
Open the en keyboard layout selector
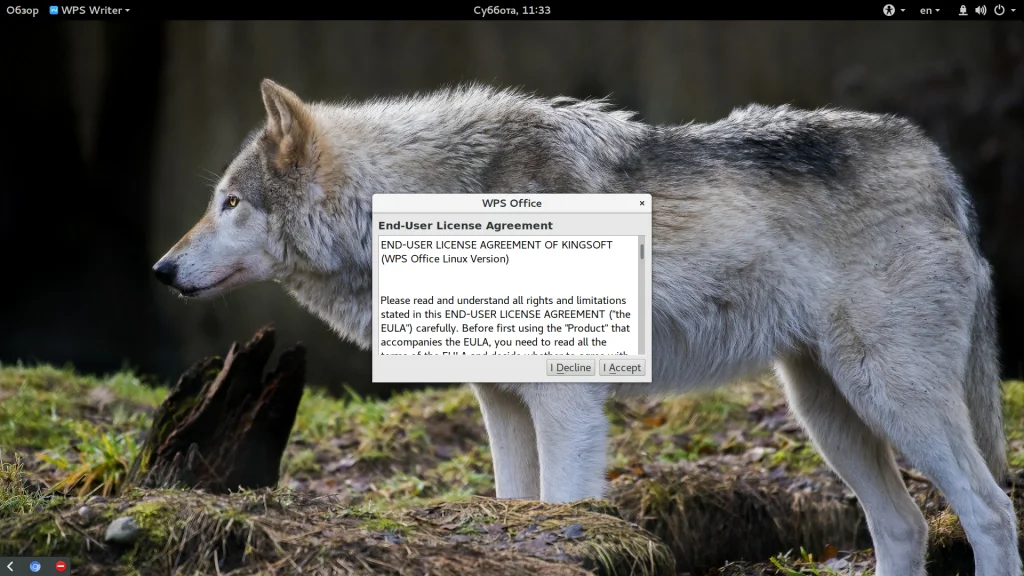click(x=929, y=10)
